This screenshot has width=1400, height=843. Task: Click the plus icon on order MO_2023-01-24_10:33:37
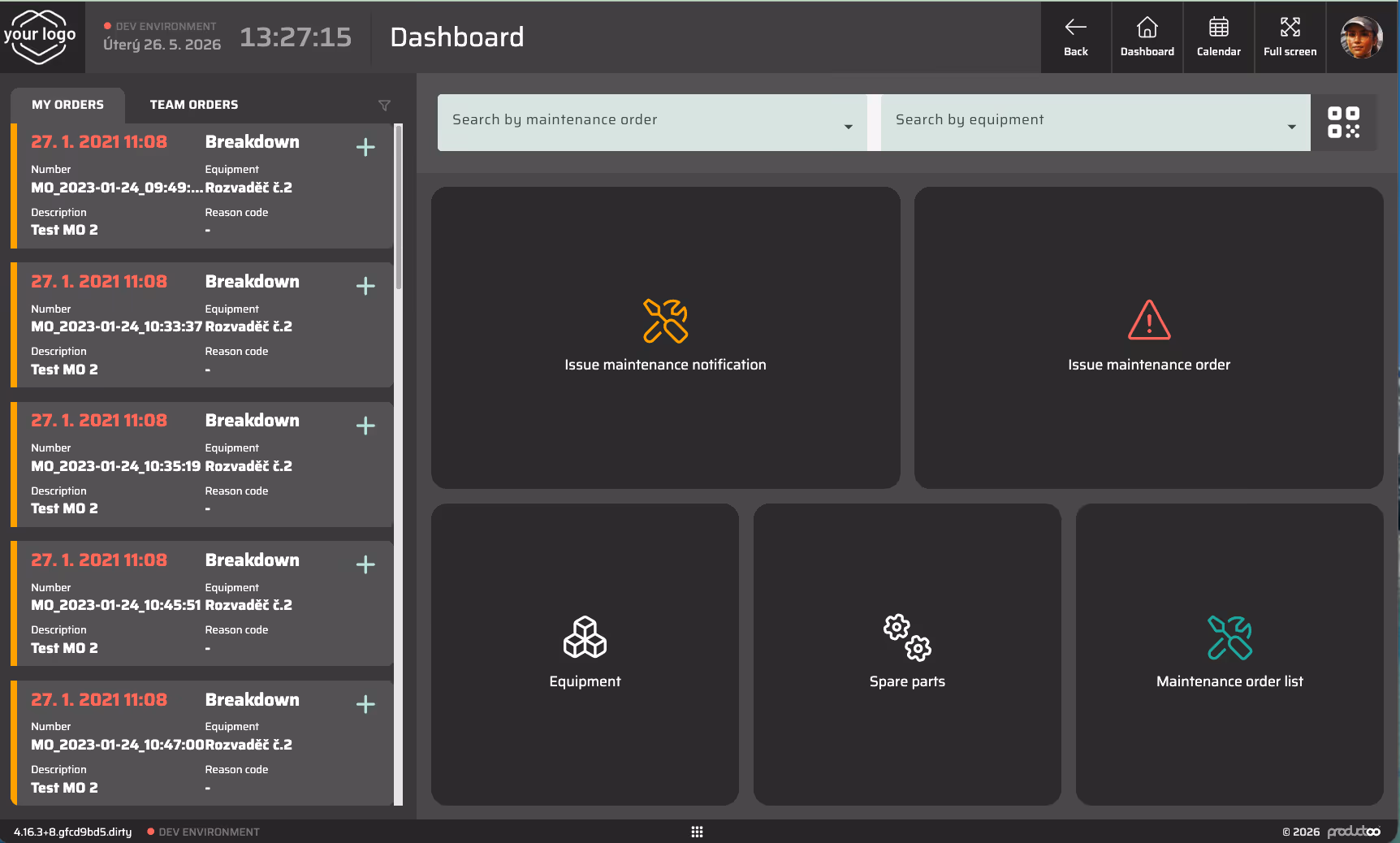click(x=365, y=286)
